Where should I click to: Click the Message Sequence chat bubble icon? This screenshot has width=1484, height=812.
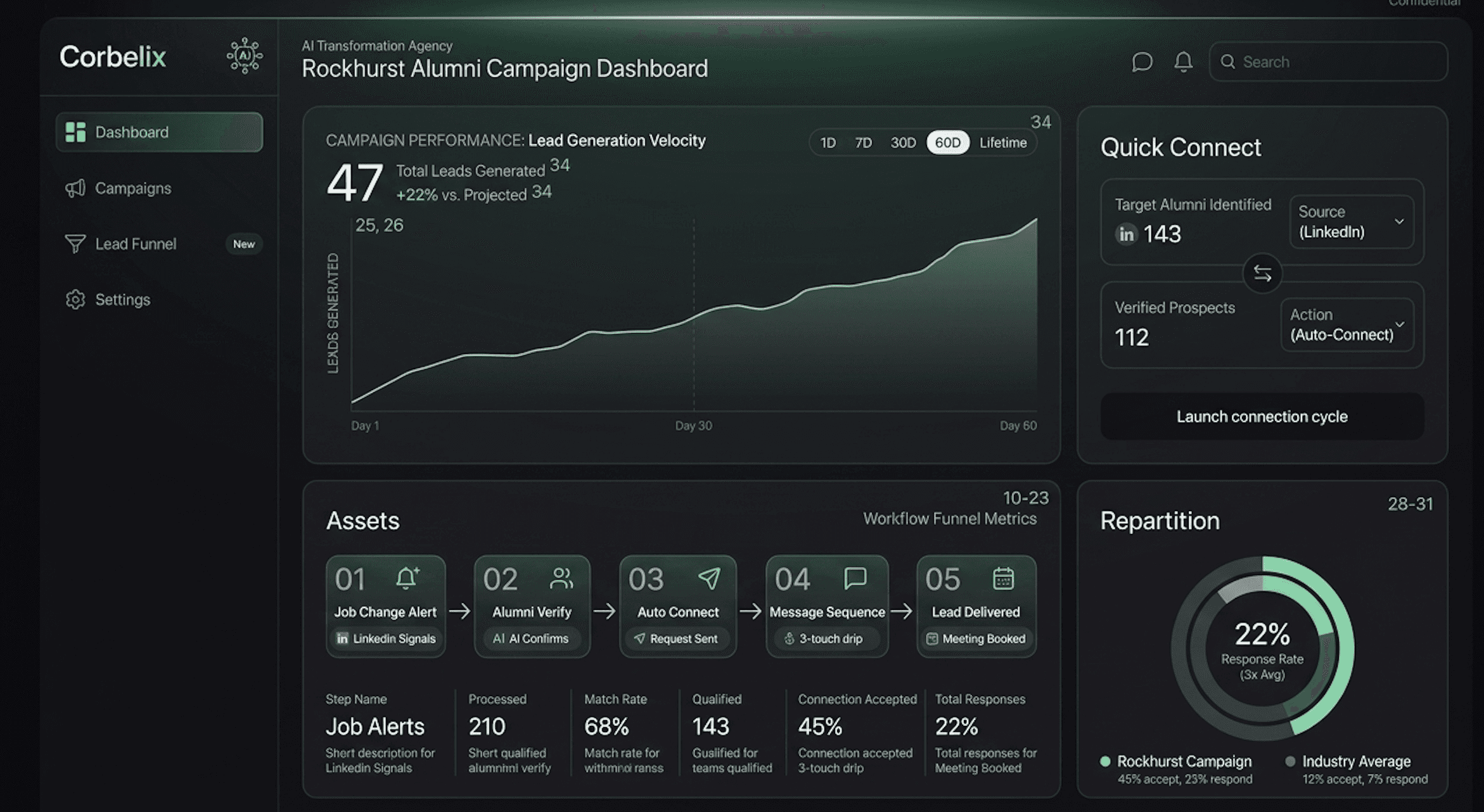pos(855,578)
